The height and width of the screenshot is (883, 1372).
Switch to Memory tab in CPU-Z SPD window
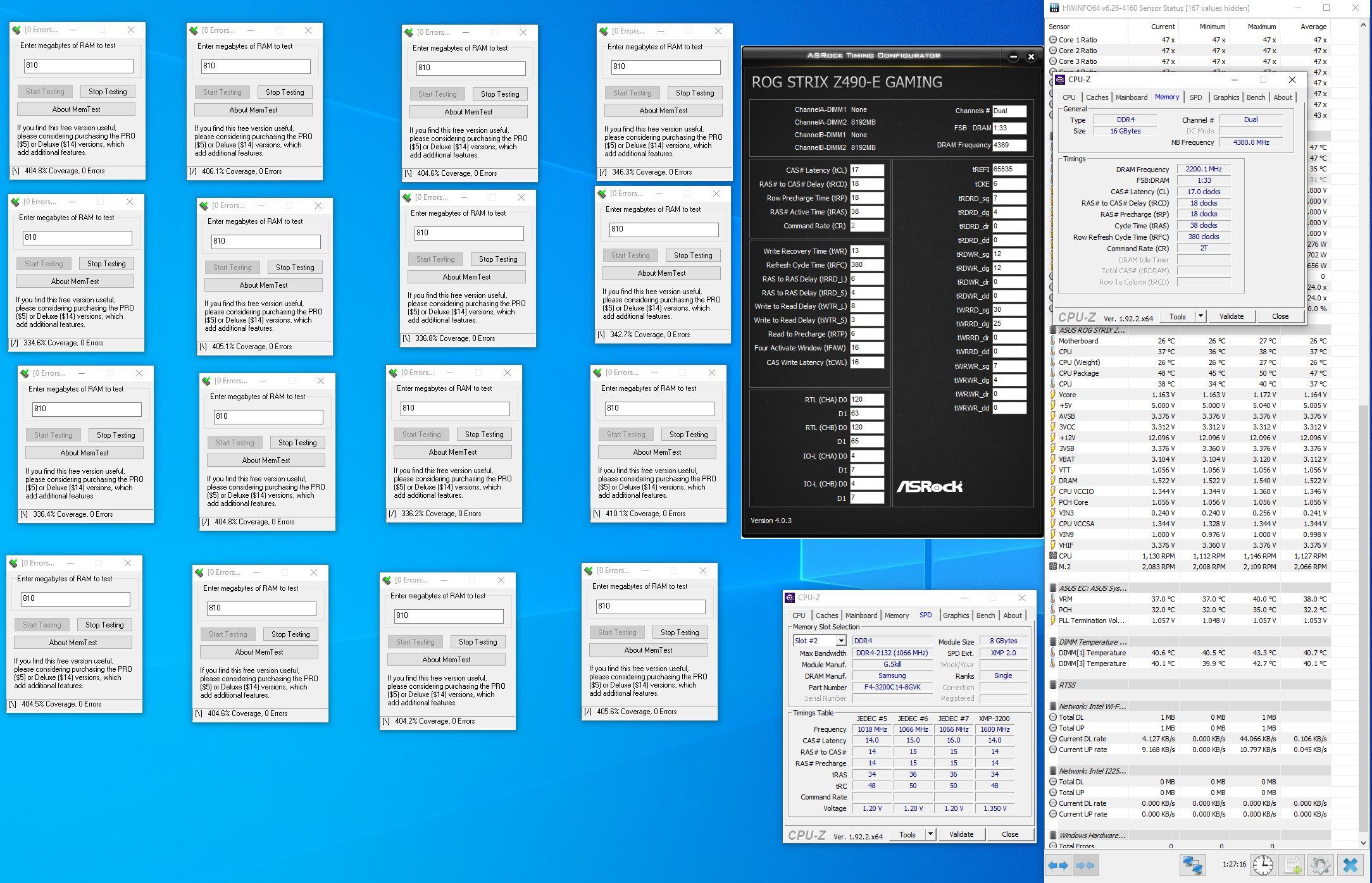pos(897,615)
